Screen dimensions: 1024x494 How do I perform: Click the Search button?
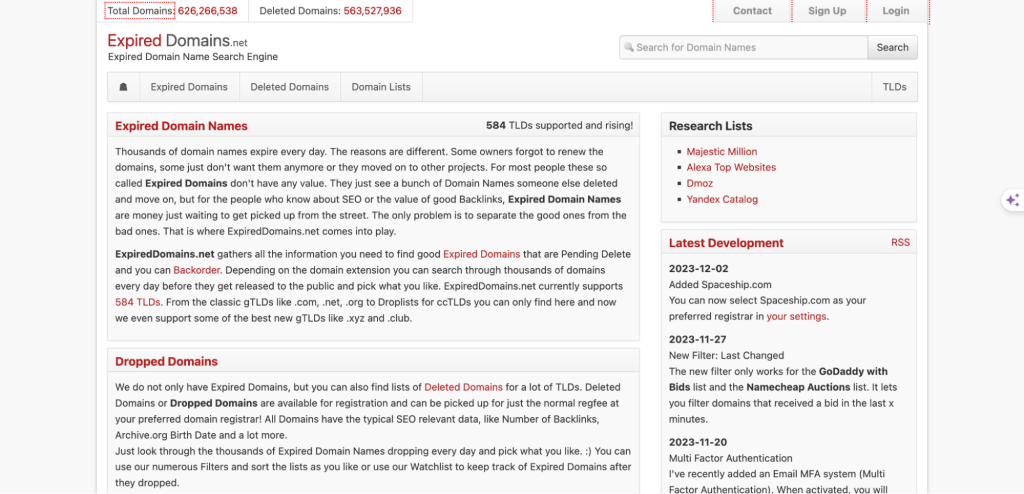[x=892, y=47]
